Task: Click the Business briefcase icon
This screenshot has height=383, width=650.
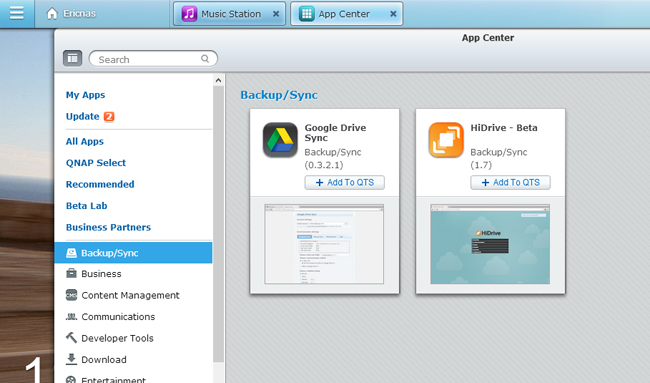Action: point(71,274)
